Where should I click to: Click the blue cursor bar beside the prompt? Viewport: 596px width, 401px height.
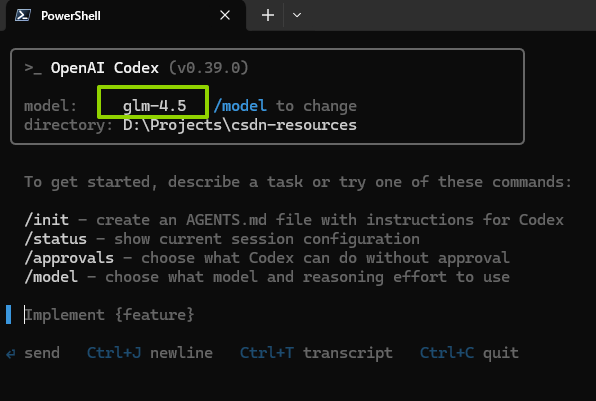[8, 315]
